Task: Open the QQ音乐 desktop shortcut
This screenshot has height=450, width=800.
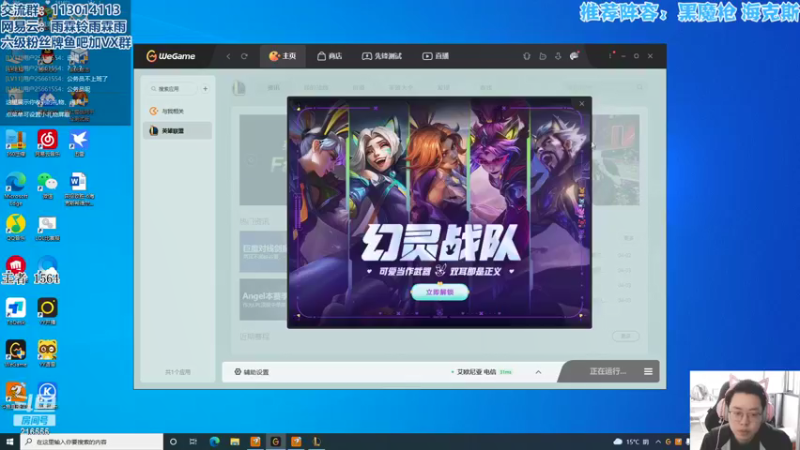Action: [16, 228]
